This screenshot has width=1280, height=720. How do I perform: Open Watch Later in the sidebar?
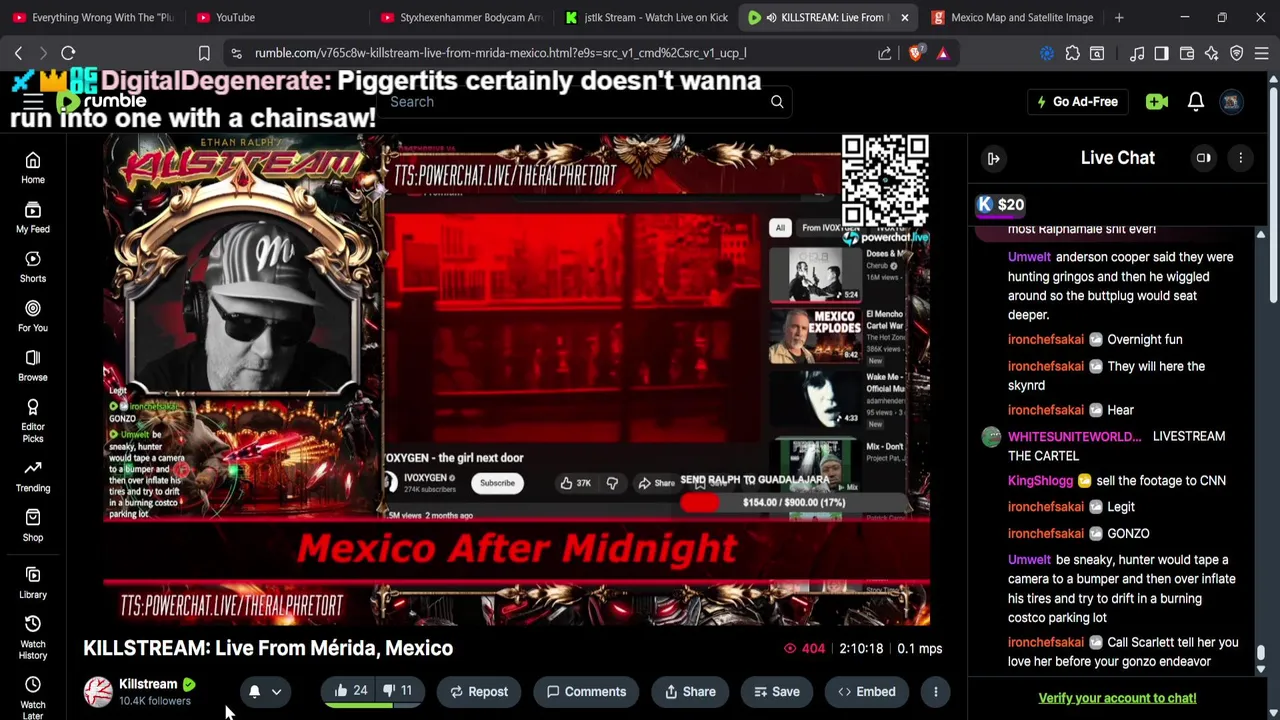click(33, 697)
